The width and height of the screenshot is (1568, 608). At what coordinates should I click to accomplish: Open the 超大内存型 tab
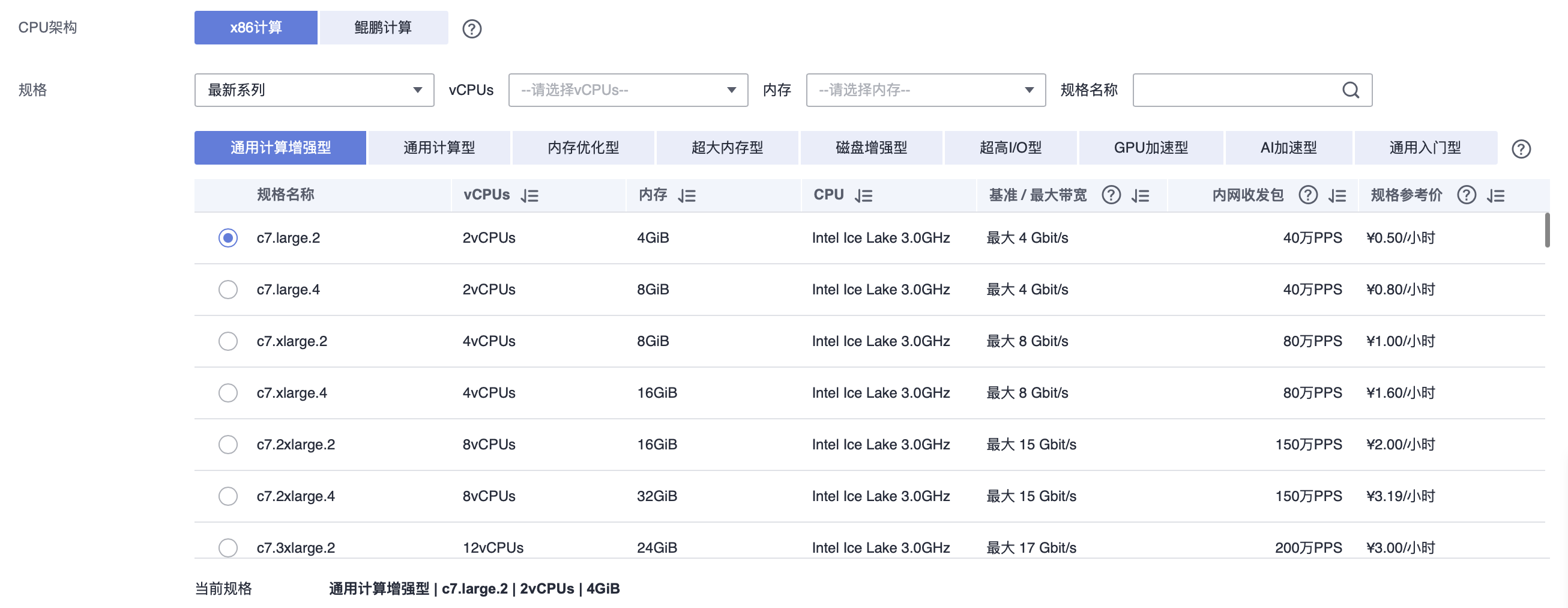[x=728, y=148]
